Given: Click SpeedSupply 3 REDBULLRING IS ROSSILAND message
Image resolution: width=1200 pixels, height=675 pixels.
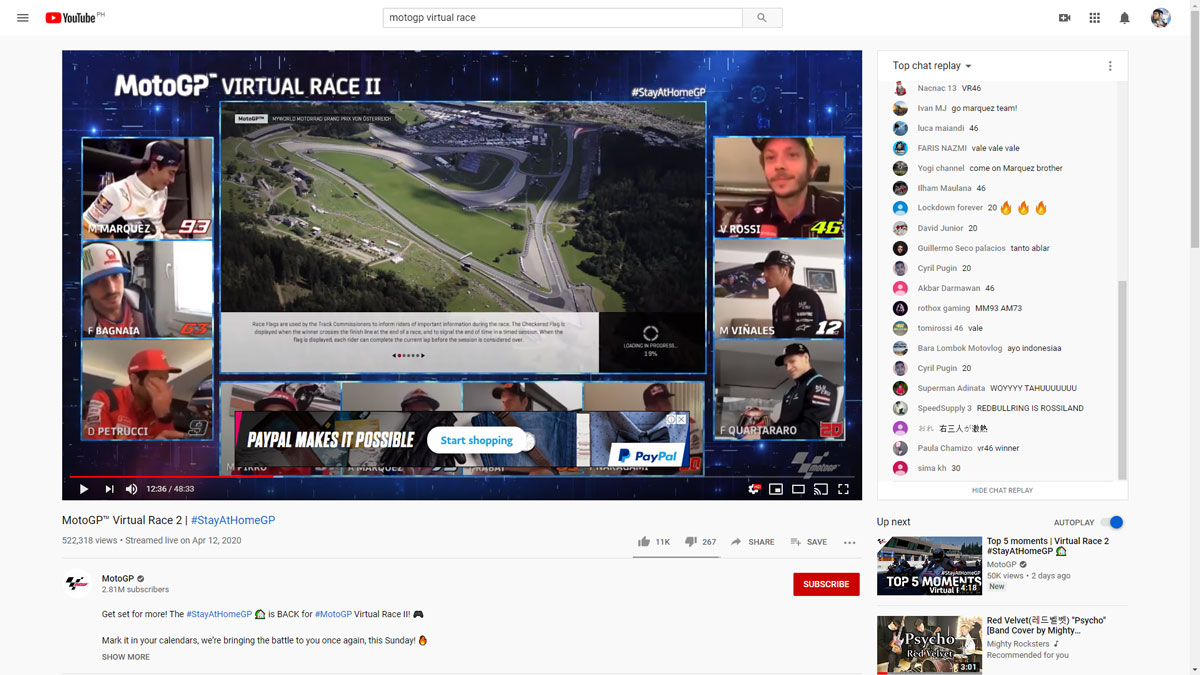Looking at the screenshot, I should point(1002,408).
